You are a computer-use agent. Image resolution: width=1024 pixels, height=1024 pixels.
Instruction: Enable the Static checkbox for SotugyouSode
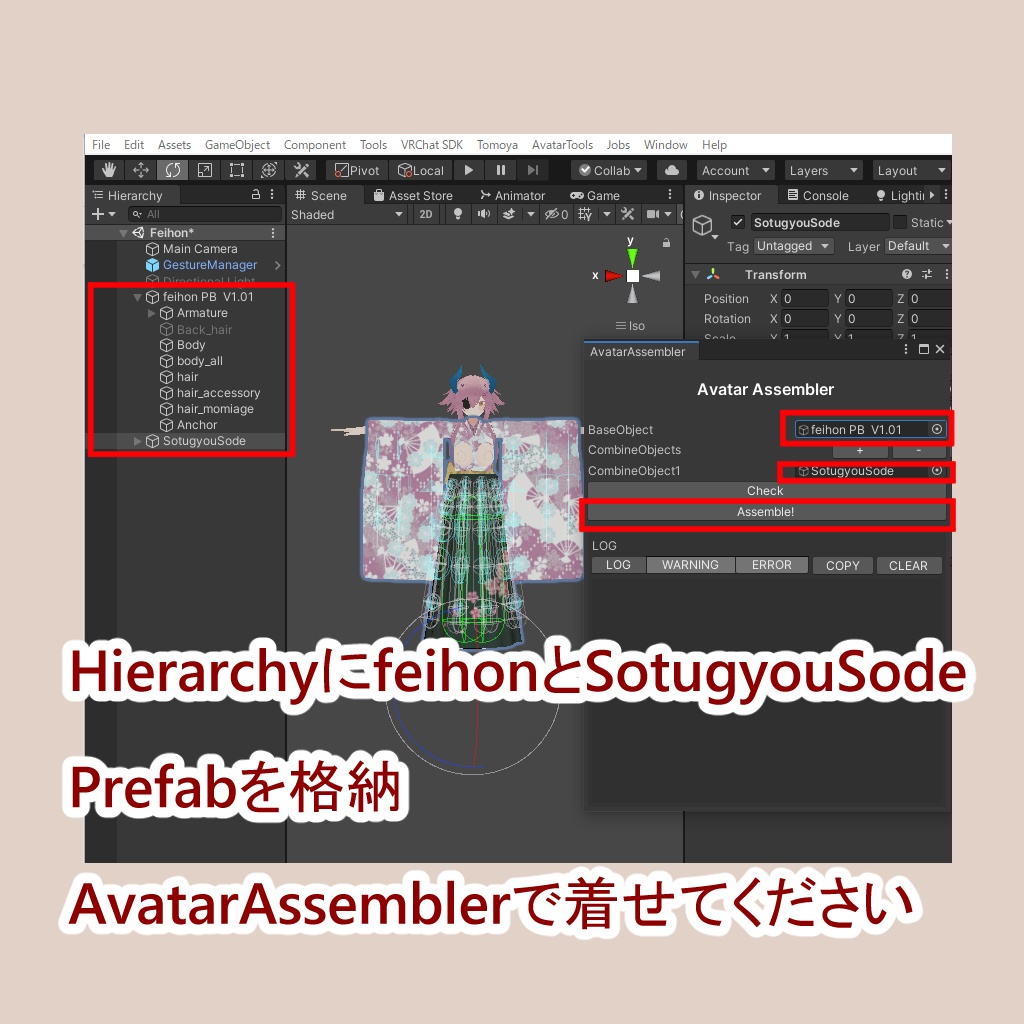click(901, 223)
